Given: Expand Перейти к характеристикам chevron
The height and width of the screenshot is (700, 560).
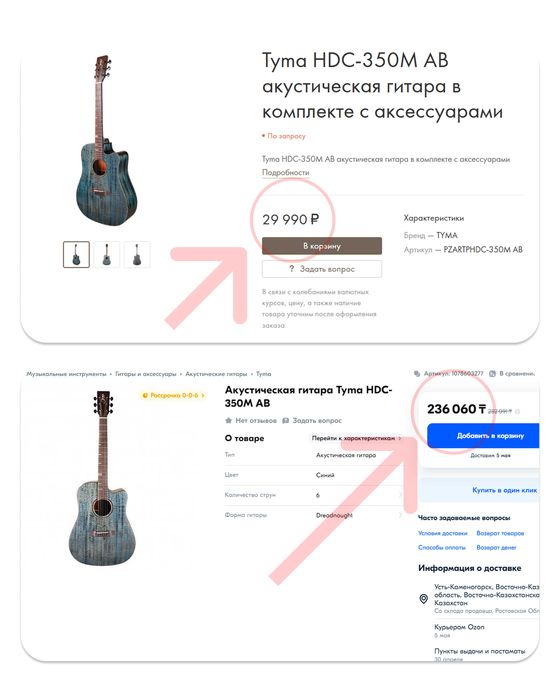Looking at the screenshot, I should 400,438.
